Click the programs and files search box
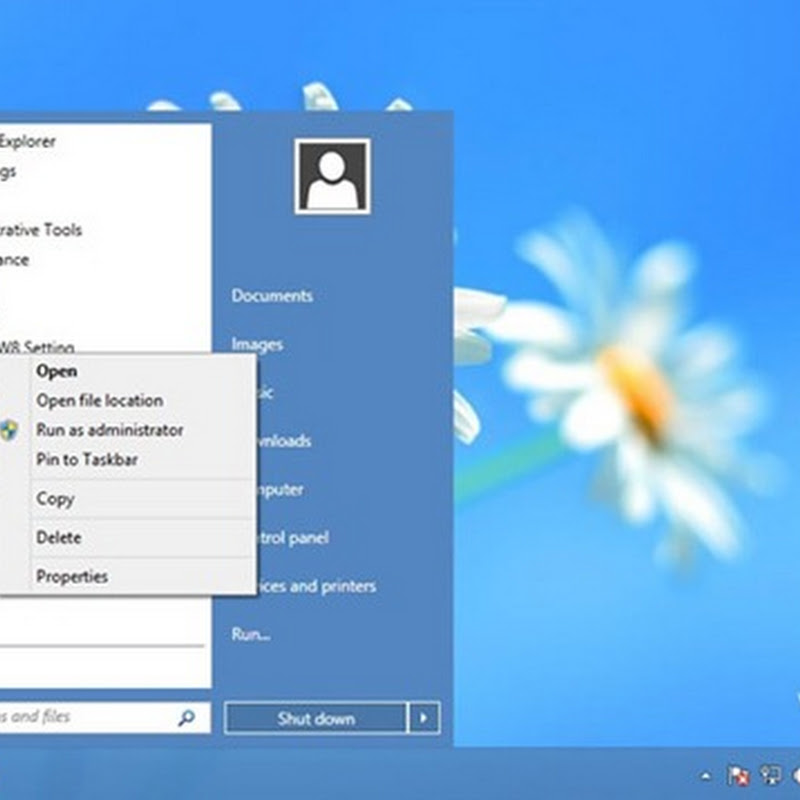Viewport: 800px width, 800px height. (x=80, y=717)
